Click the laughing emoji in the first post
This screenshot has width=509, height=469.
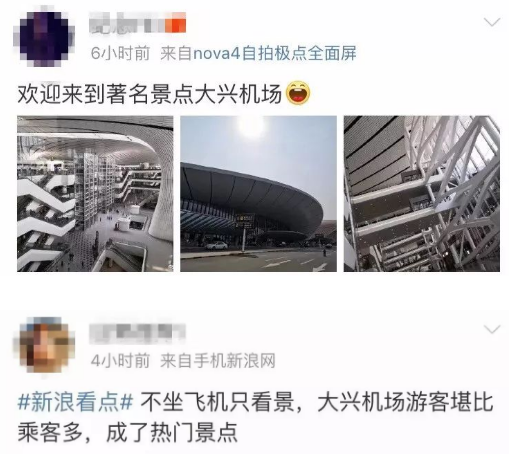tap(298, 93)
